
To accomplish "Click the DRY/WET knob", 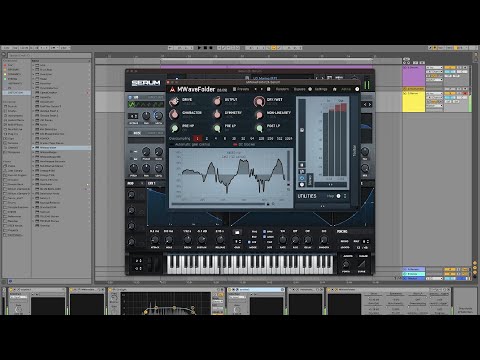I will (x=259, y=101).
